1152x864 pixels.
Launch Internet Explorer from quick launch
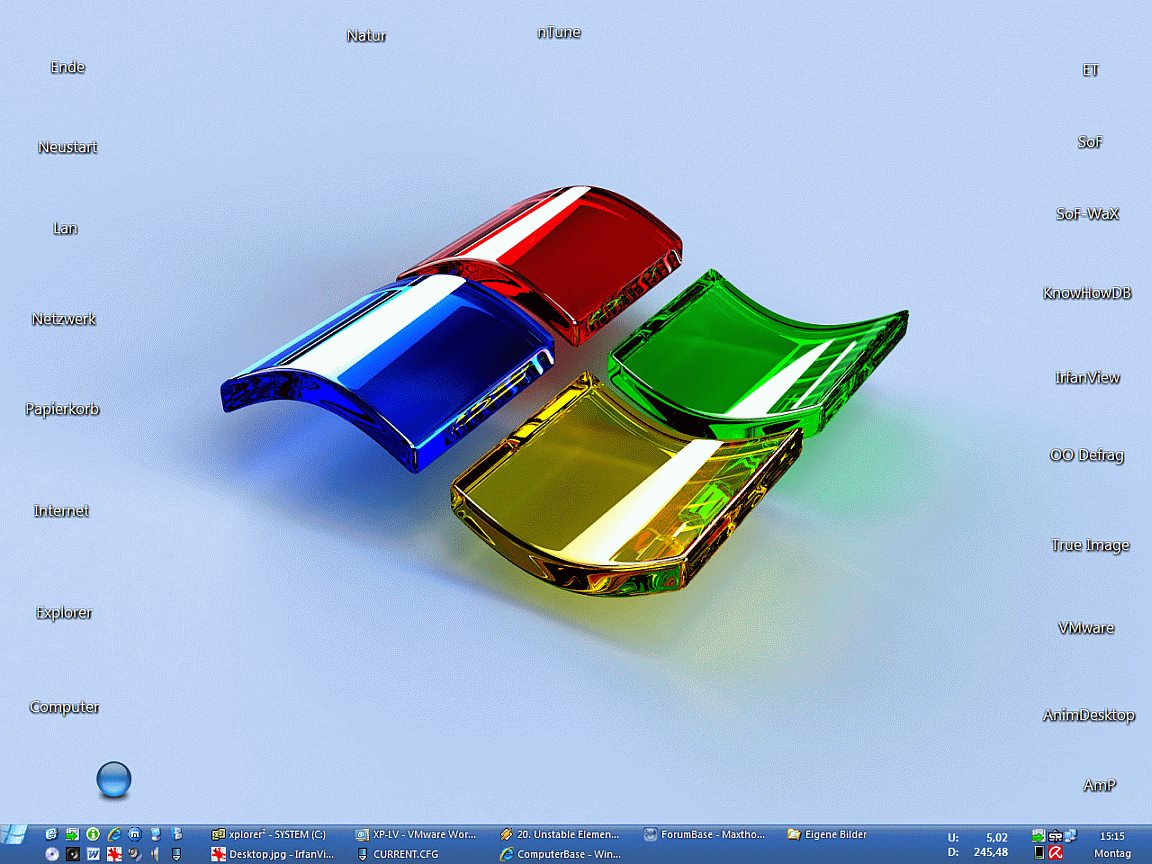(x=114, y=834)
